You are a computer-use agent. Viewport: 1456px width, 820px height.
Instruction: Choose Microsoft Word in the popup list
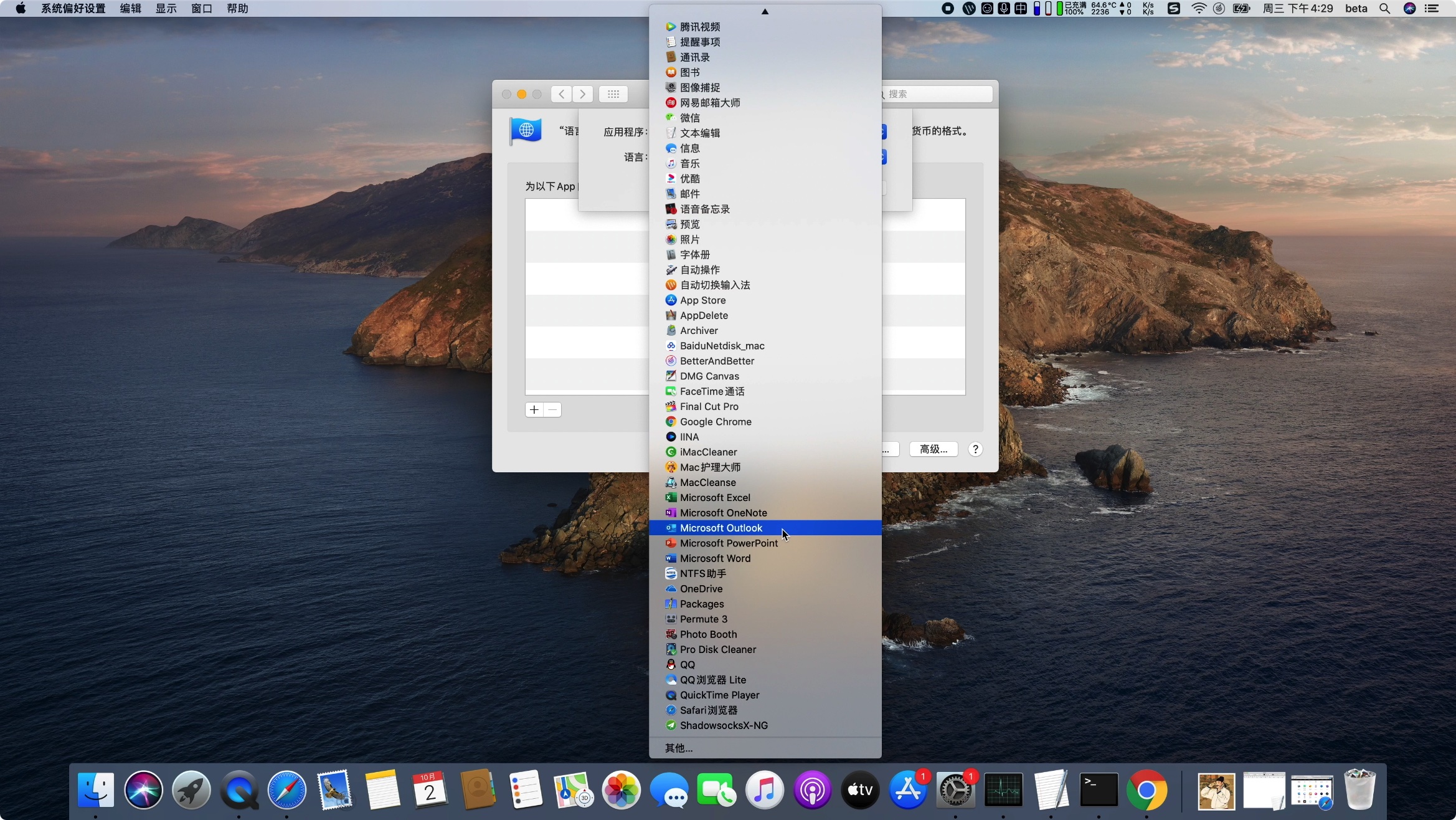pyautogui.click(x=765, y=558)
